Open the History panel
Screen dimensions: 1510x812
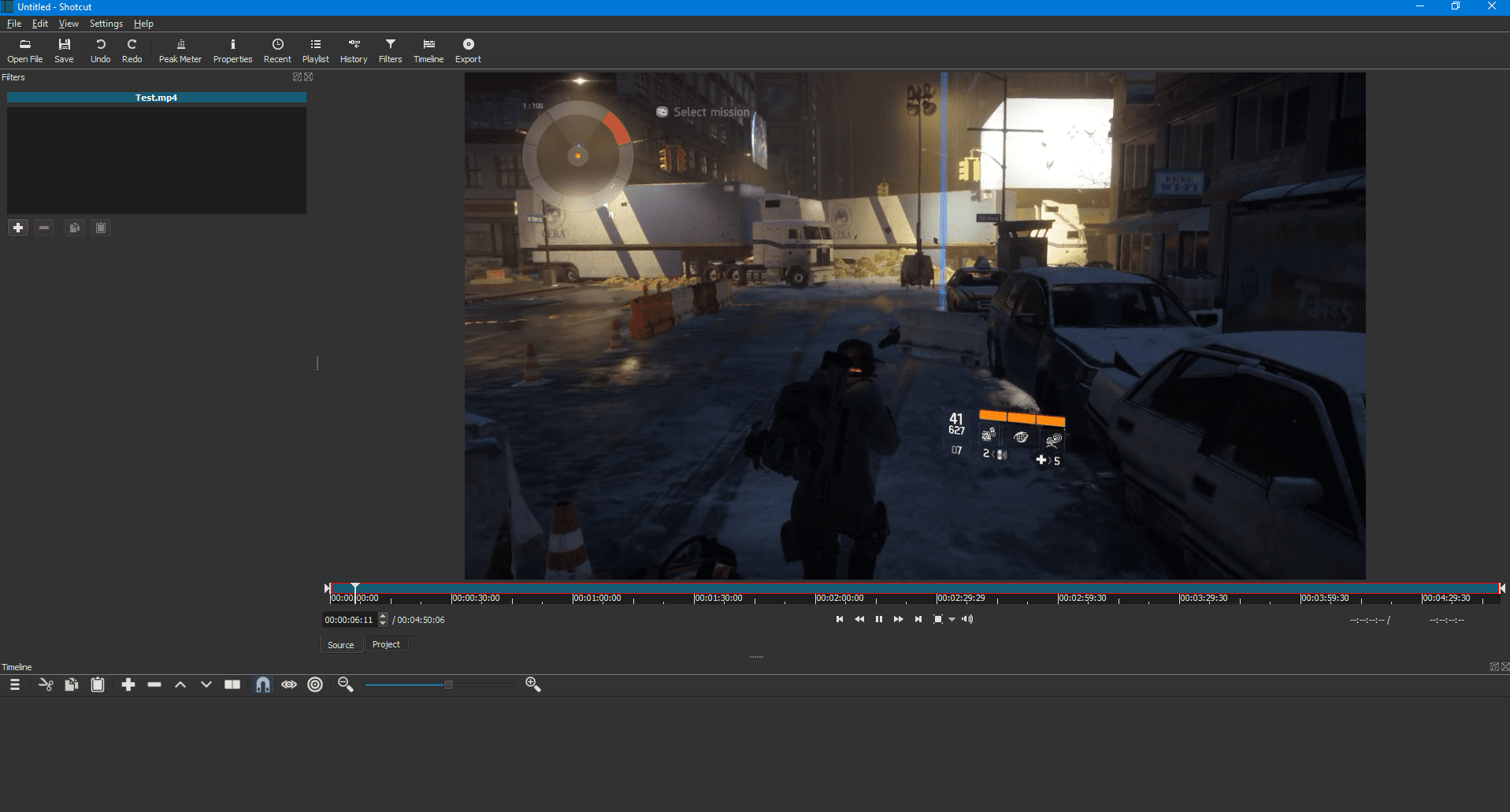tap(354, 50)
